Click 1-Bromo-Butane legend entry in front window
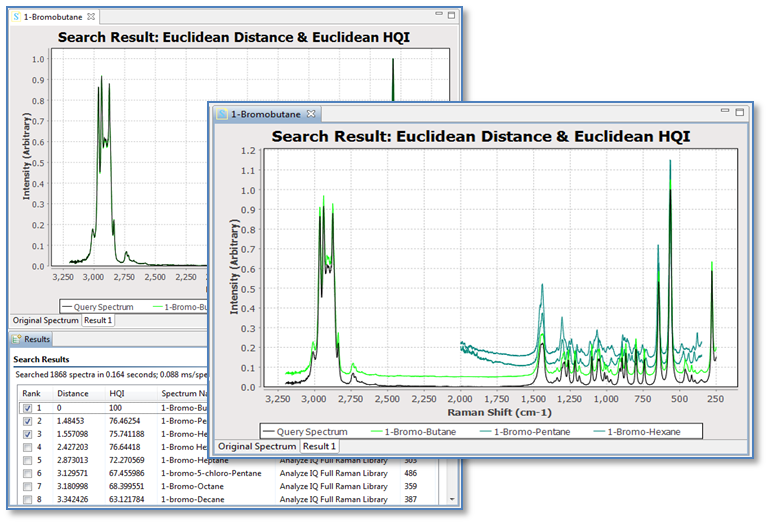 click(414, 432)
